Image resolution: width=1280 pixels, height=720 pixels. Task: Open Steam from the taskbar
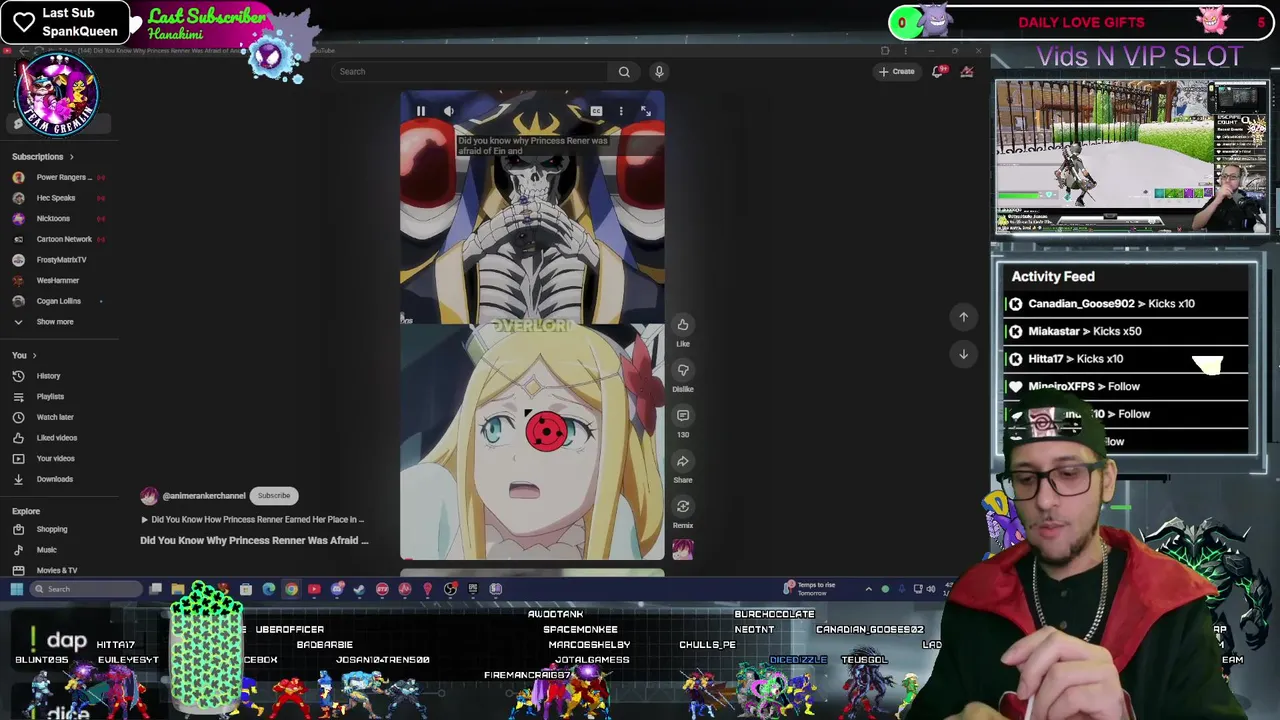click(x=359, y=589)
